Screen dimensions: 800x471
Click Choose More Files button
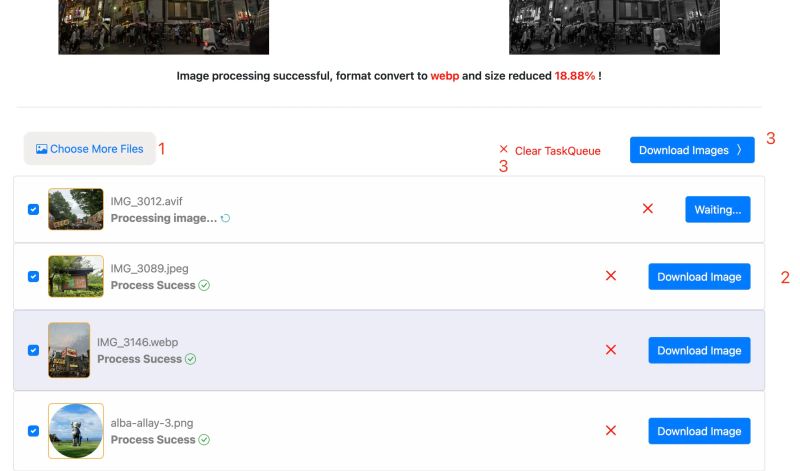pos(90,149)
